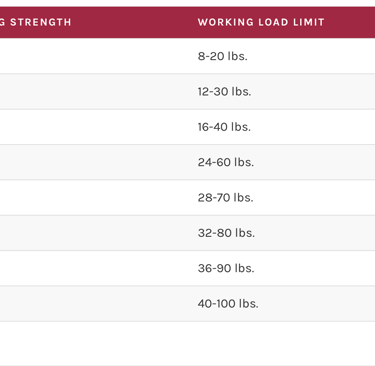Screen dimensions: 375x366
Task: Click the empty strength cell beside 12-30 lbs.
Action: coord(93,91)
